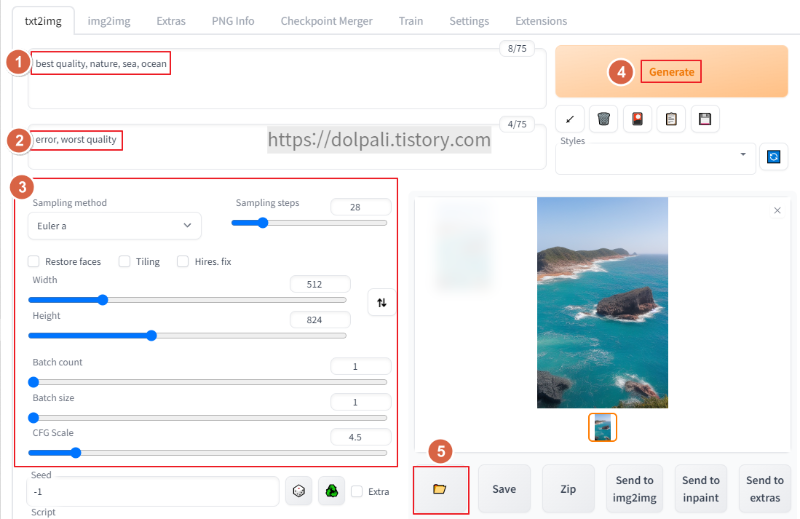Screen dimensions: 800x519
Task: Expand the Styles dropdown
Action: (x=655, y=159)
